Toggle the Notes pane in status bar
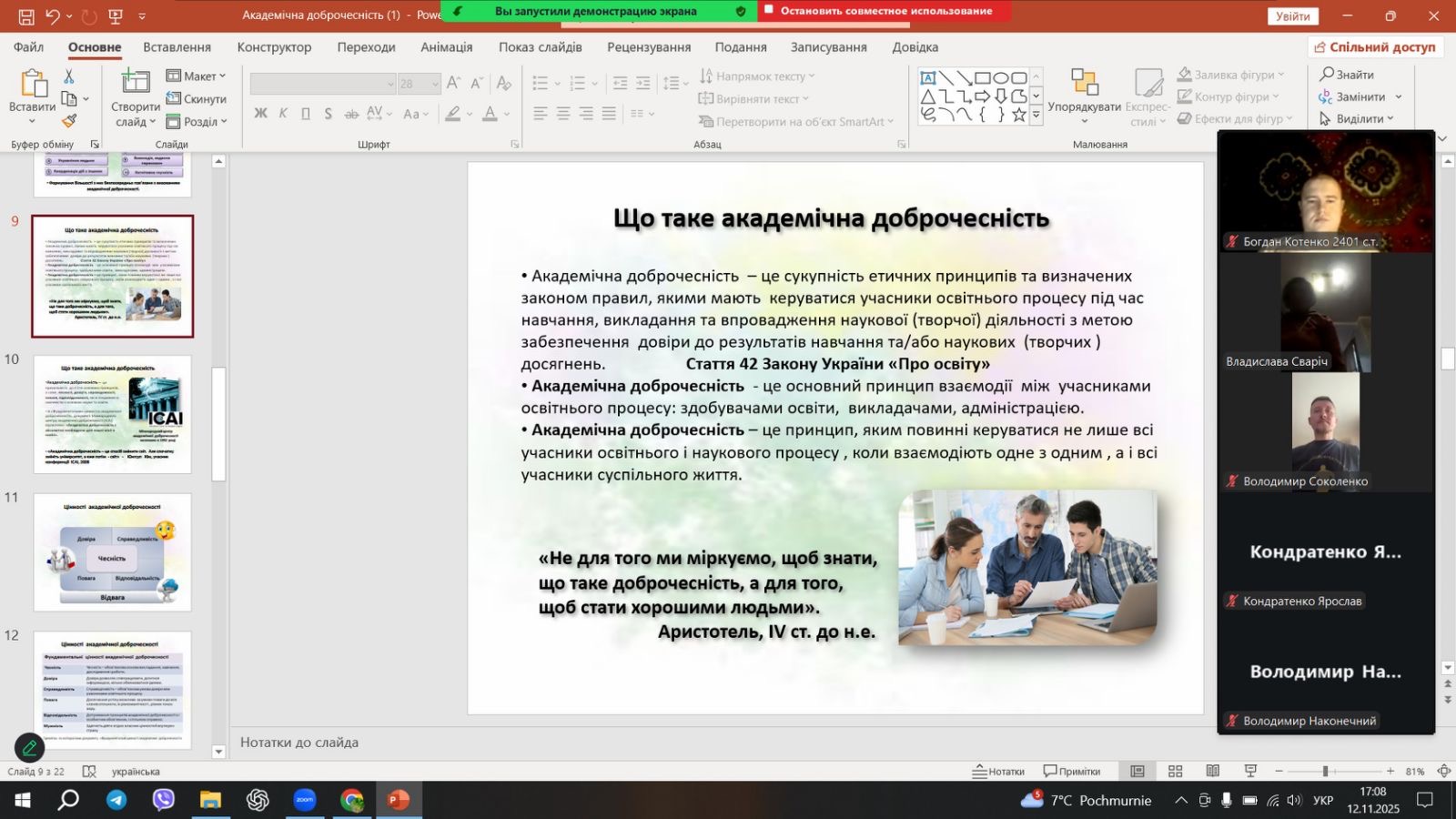 (998, 771)
